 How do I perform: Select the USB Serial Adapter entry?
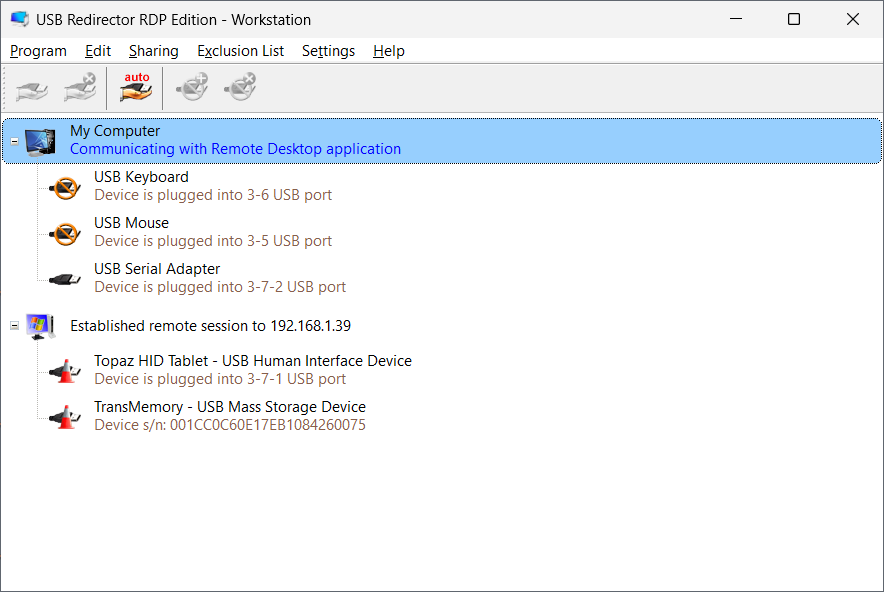(220, 278)
